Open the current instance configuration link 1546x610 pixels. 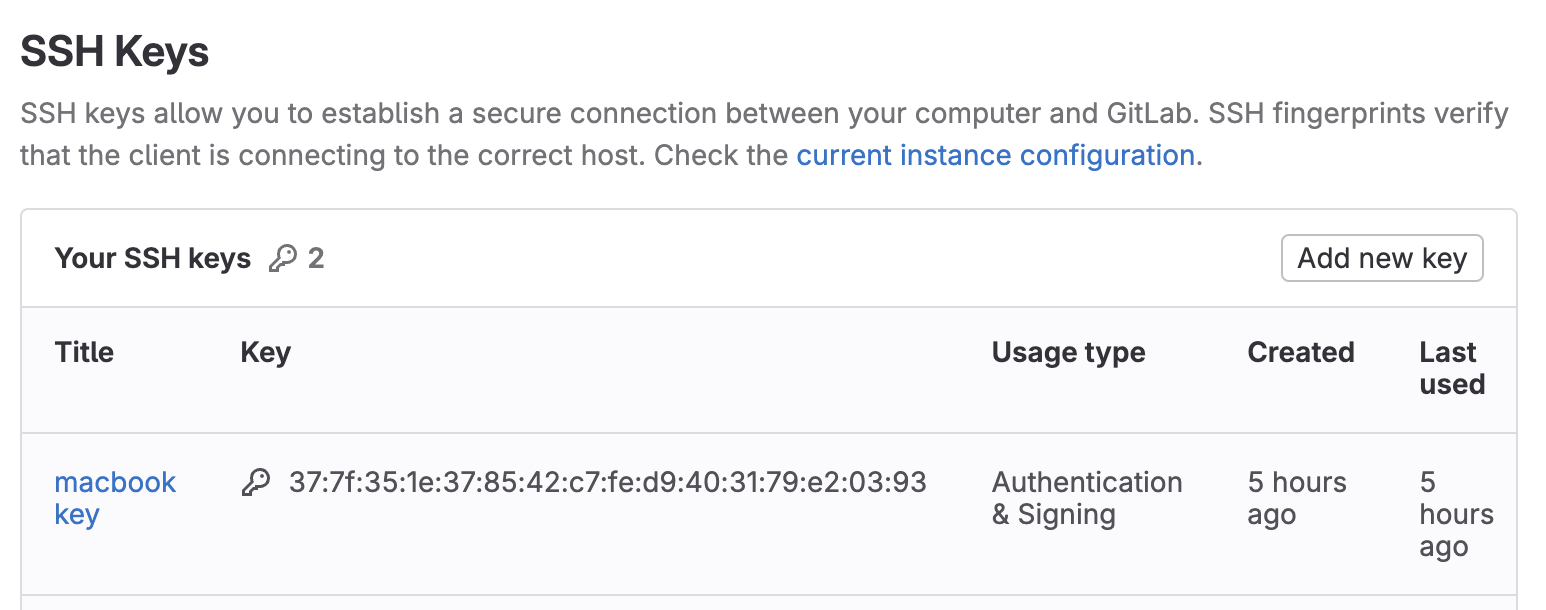click(995, 156)
